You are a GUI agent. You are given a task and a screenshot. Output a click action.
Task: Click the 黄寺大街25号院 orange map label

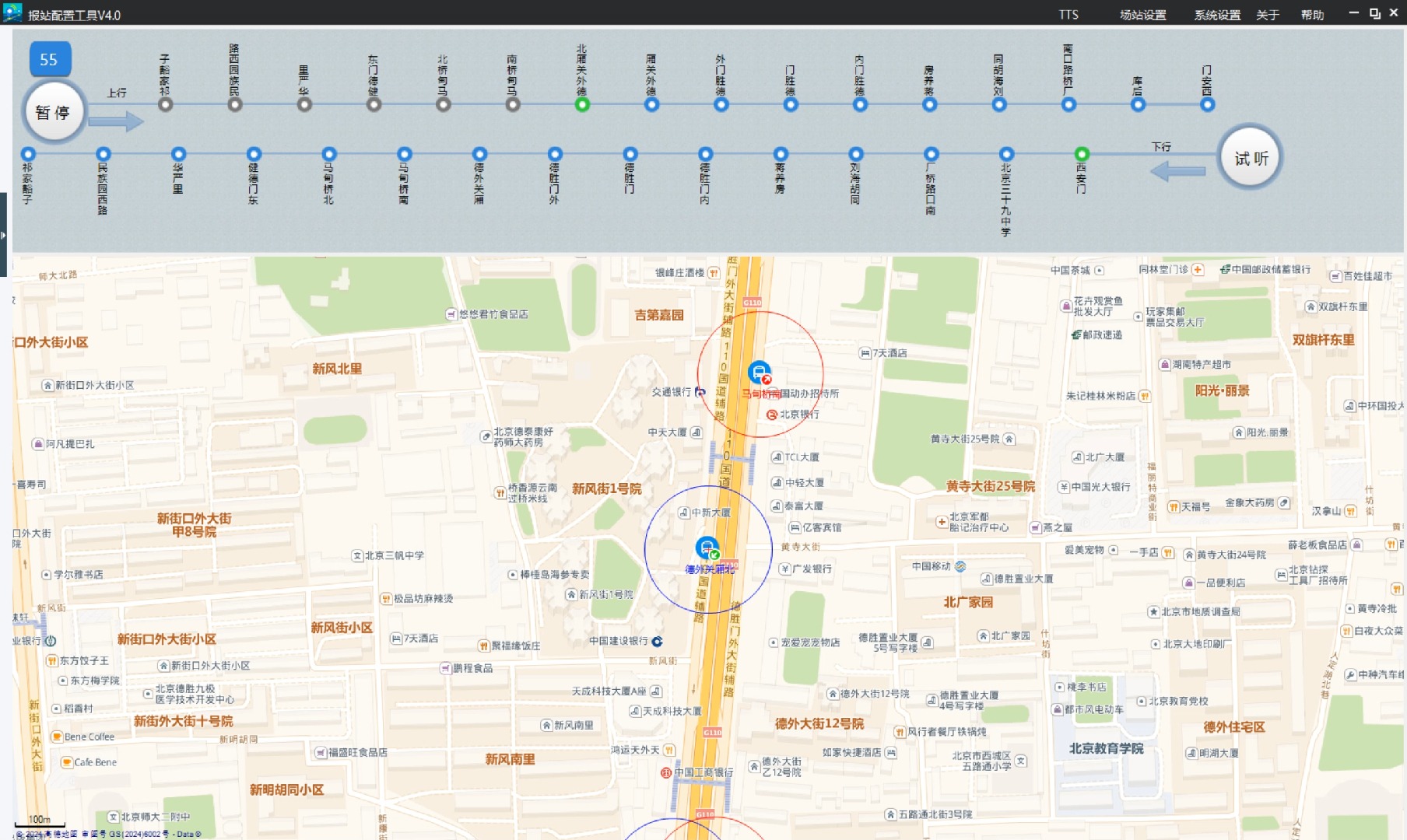click(991, 486)
